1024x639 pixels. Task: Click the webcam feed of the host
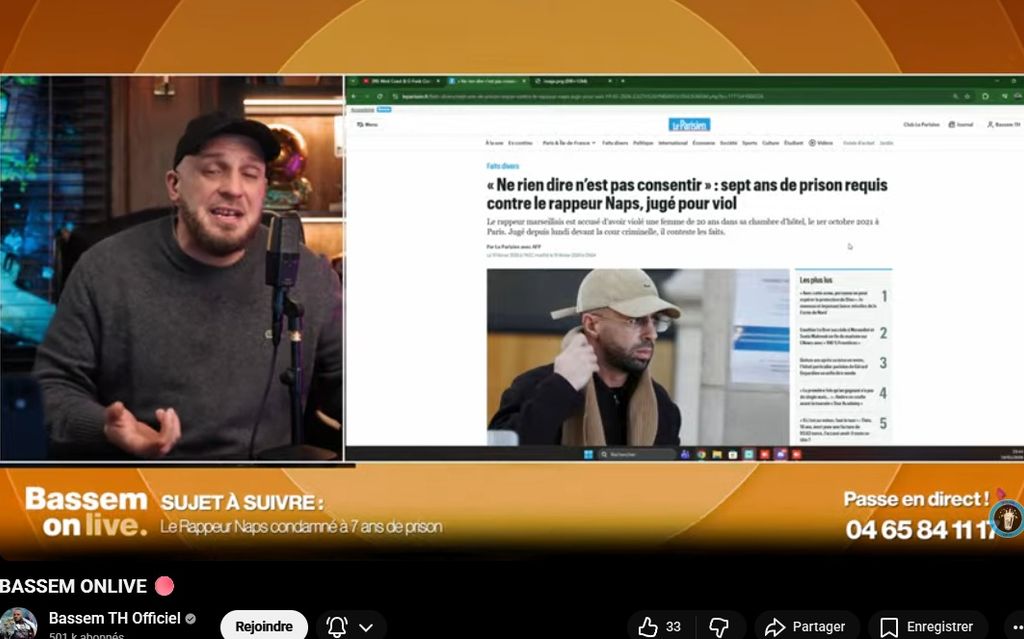[x=172, y=268]
